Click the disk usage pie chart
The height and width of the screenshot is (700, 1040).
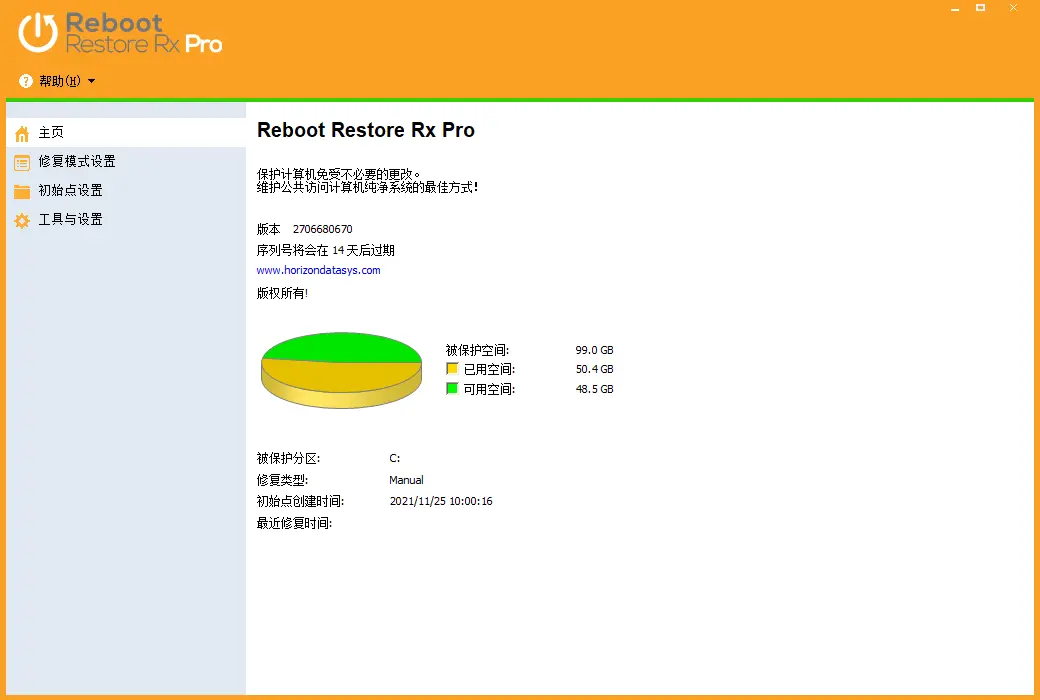click(x=342, y=370)
